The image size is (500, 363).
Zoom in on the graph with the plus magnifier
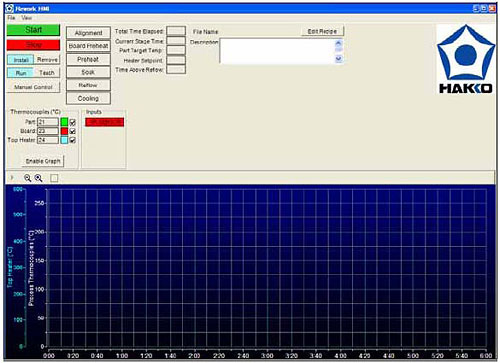click(39, 178)
